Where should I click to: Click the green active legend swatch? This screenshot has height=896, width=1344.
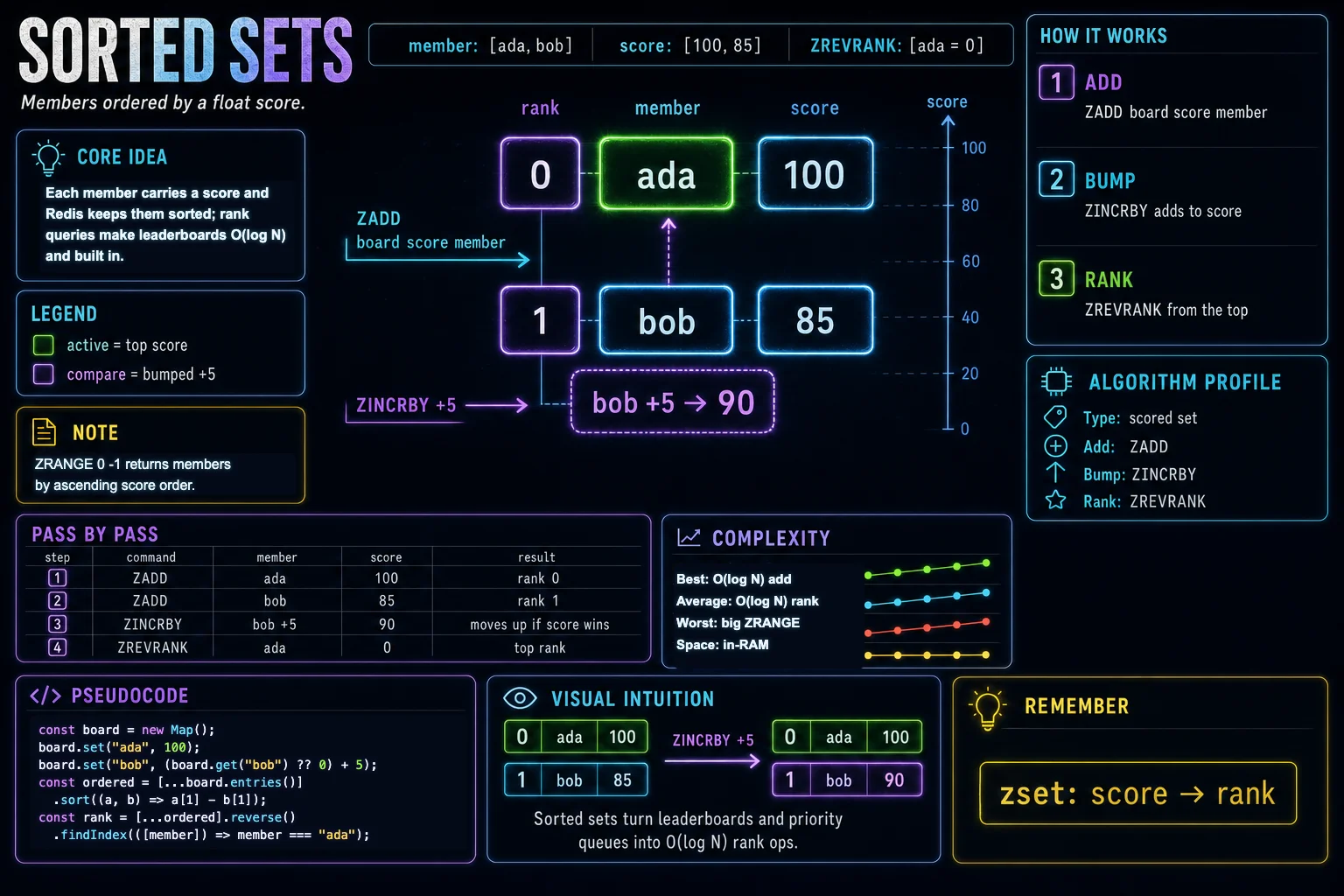44,345
